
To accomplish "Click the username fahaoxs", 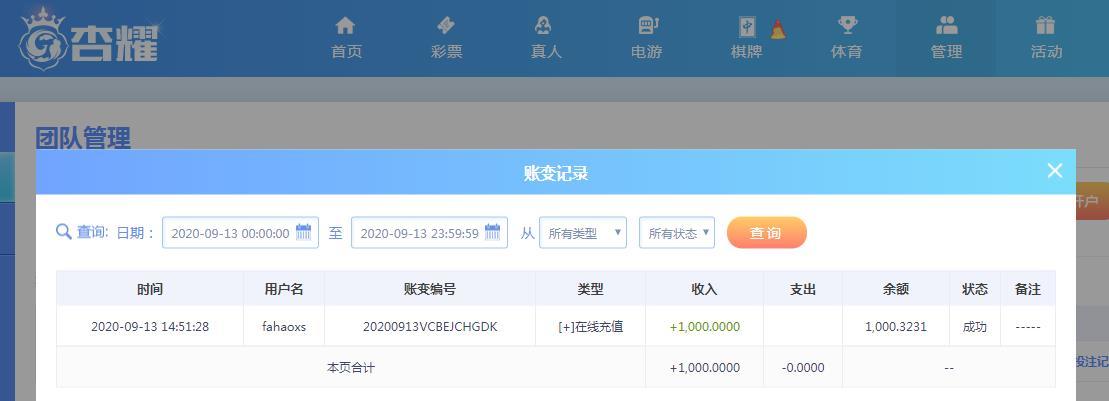I will pos(284,327).
